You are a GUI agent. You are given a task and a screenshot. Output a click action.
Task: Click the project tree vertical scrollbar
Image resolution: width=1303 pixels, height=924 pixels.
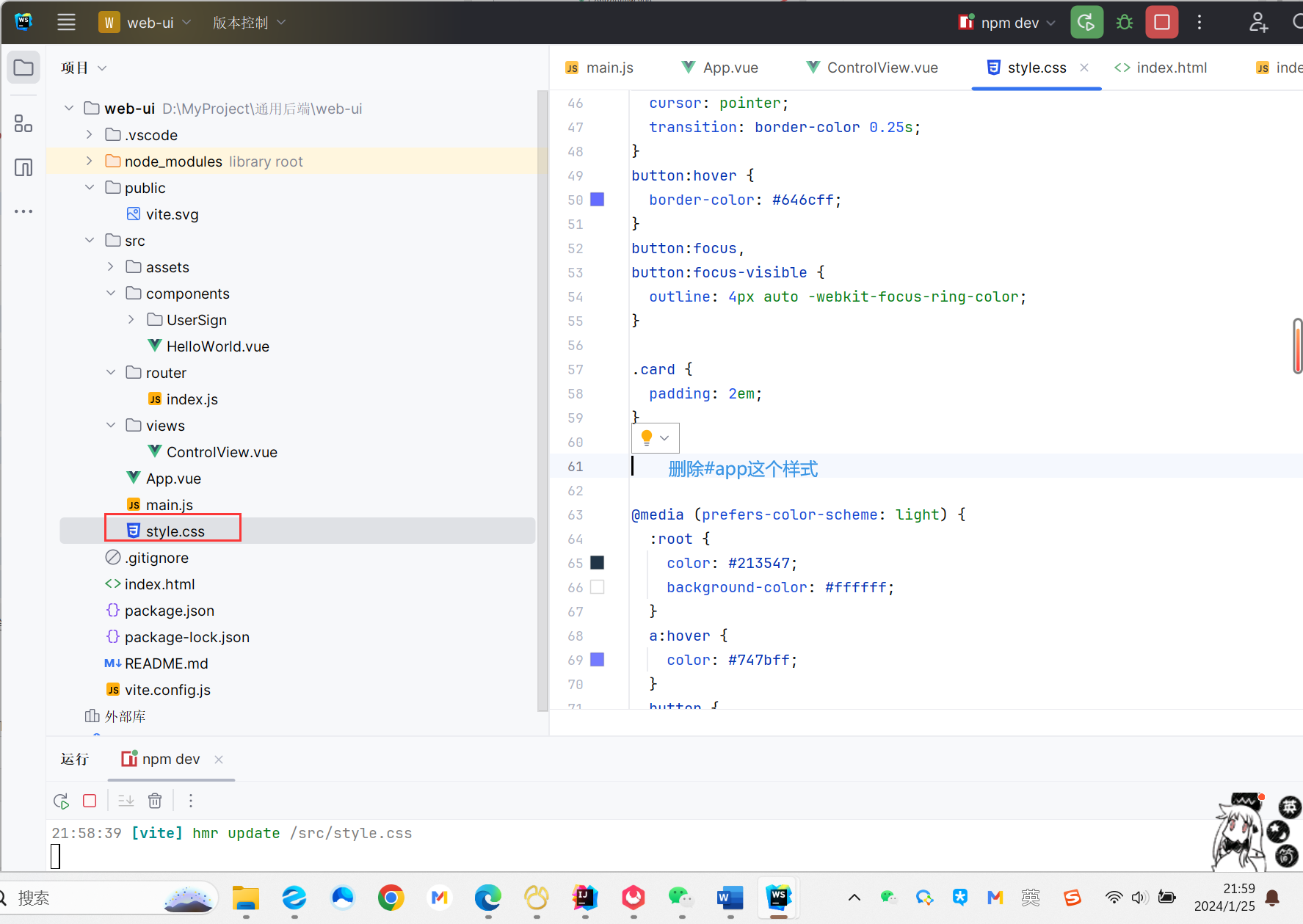tap(542, 400)
